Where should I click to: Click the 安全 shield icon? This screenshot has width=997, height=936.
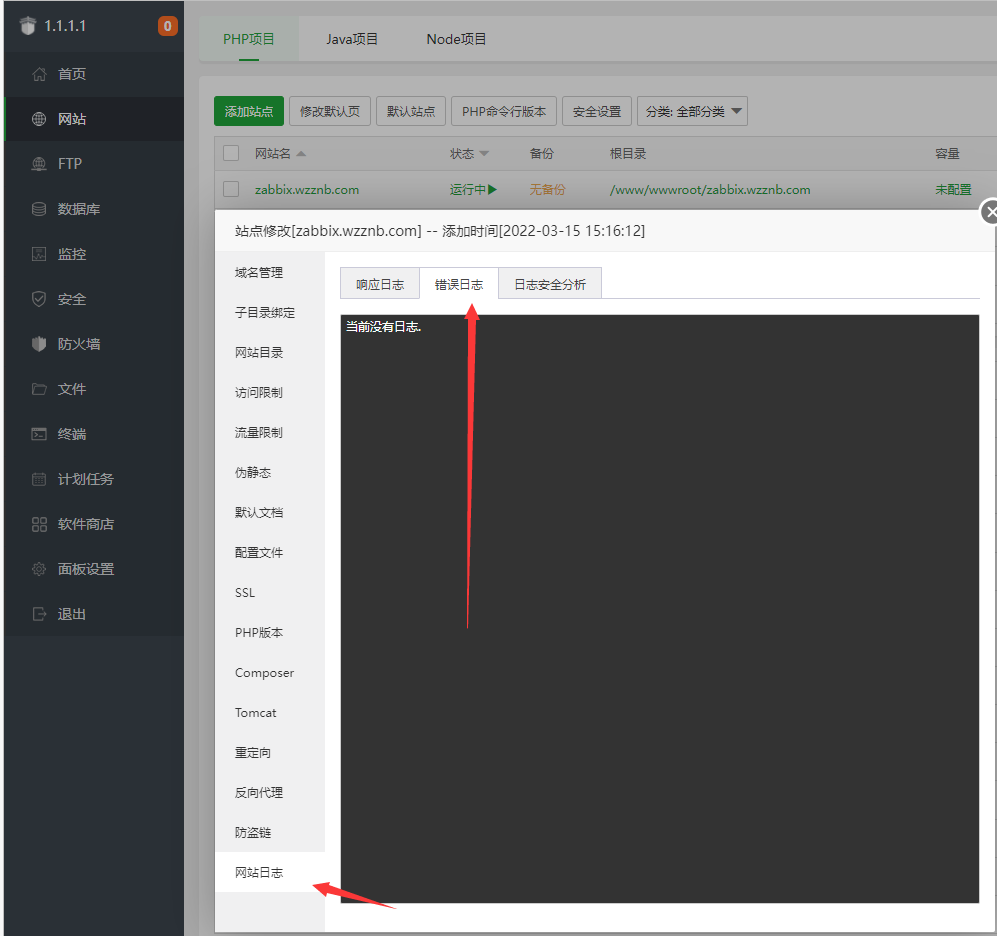(x=39, y=299)
